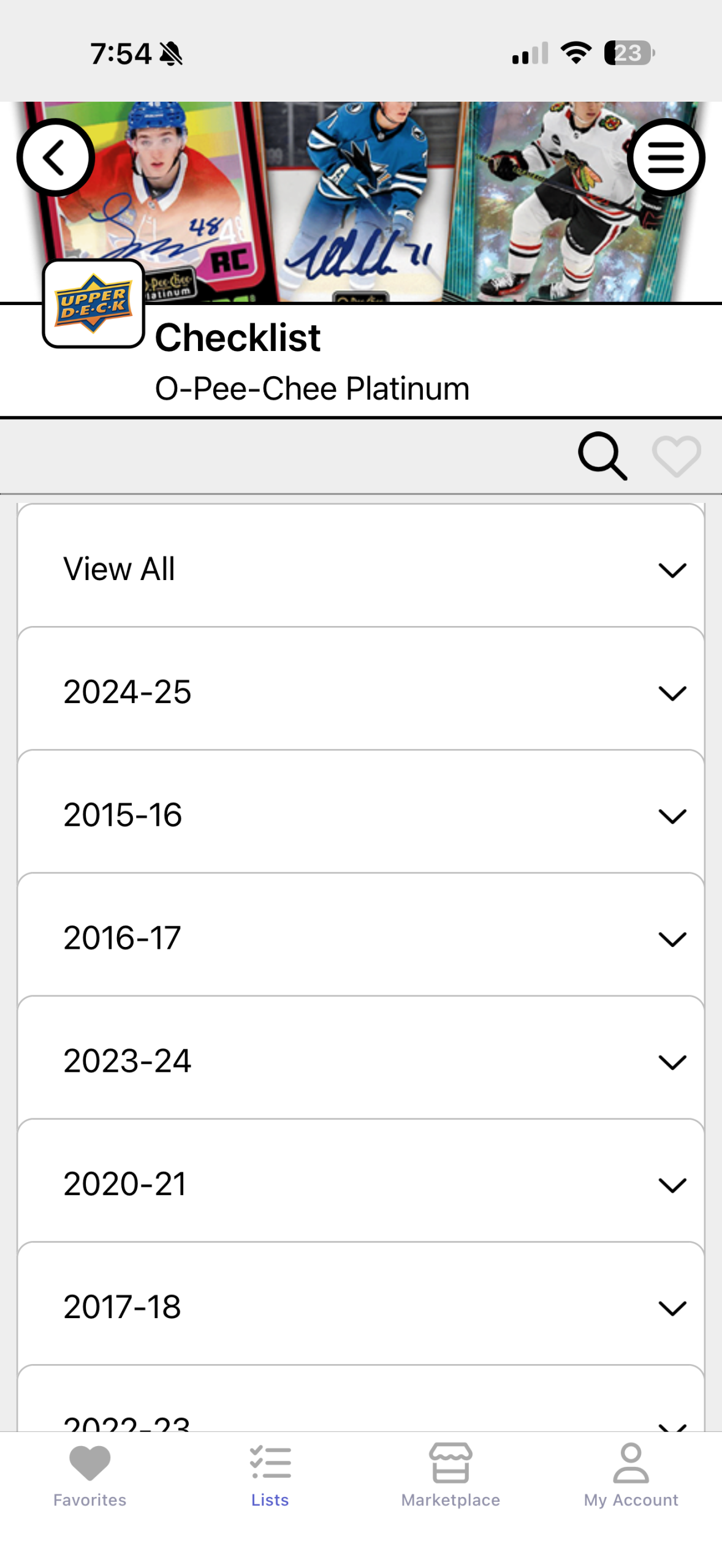Open the My Account tab

coord(631,1474)
